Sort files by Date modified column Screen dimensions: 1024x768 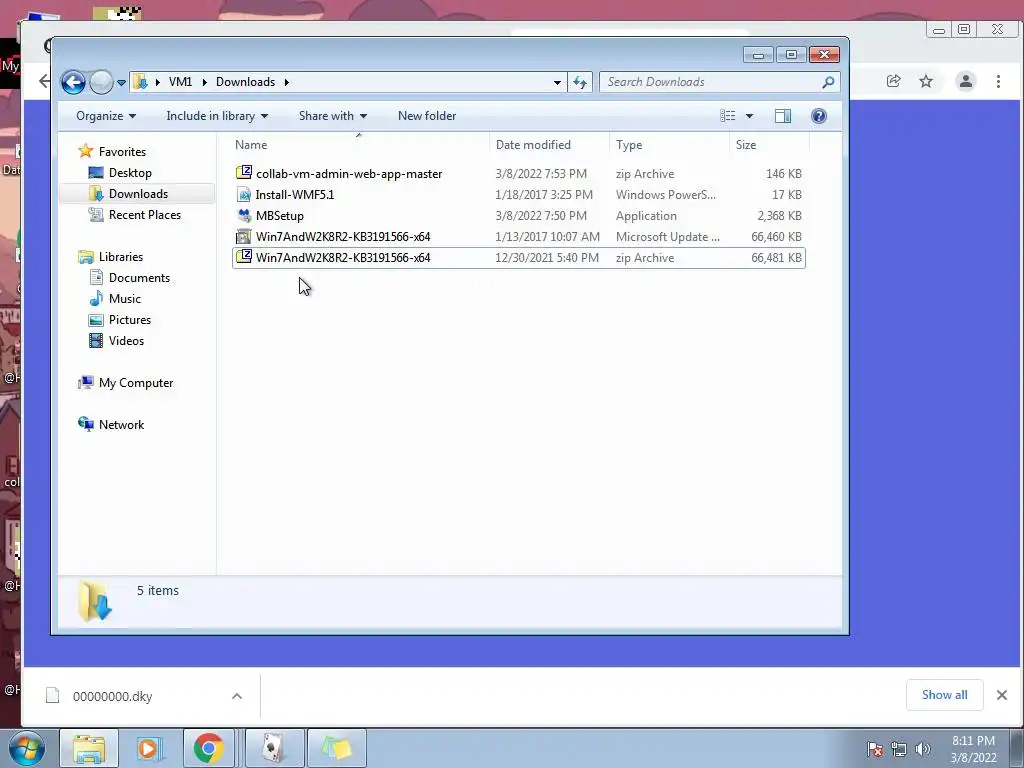[549, 144]
